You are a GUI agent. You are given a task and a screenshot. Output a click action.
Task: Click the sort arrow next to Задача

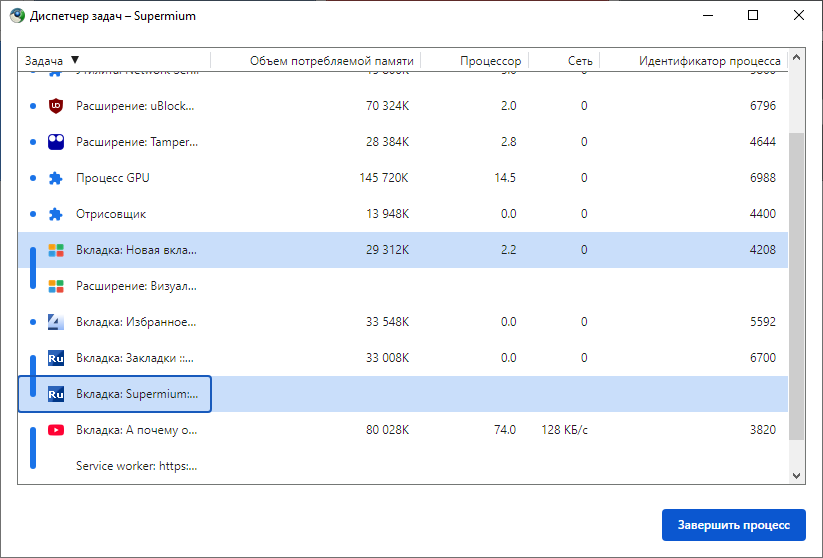75,60
